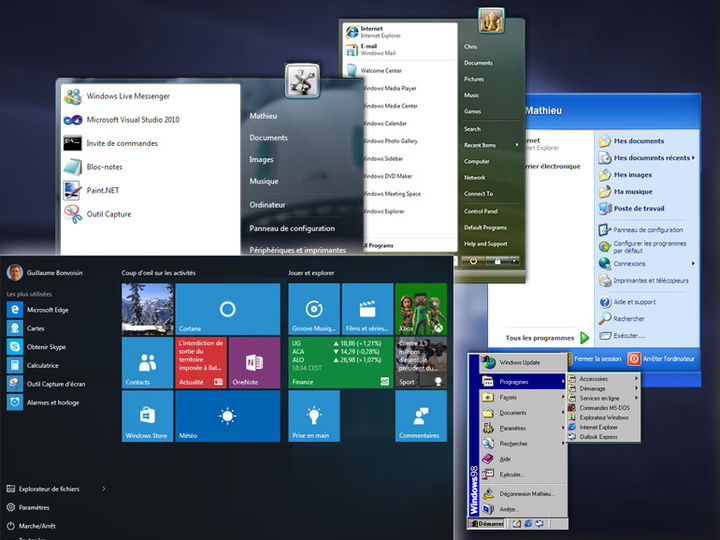
Task: Open Windows Live Messenger icon
Action: pos(73,97)
